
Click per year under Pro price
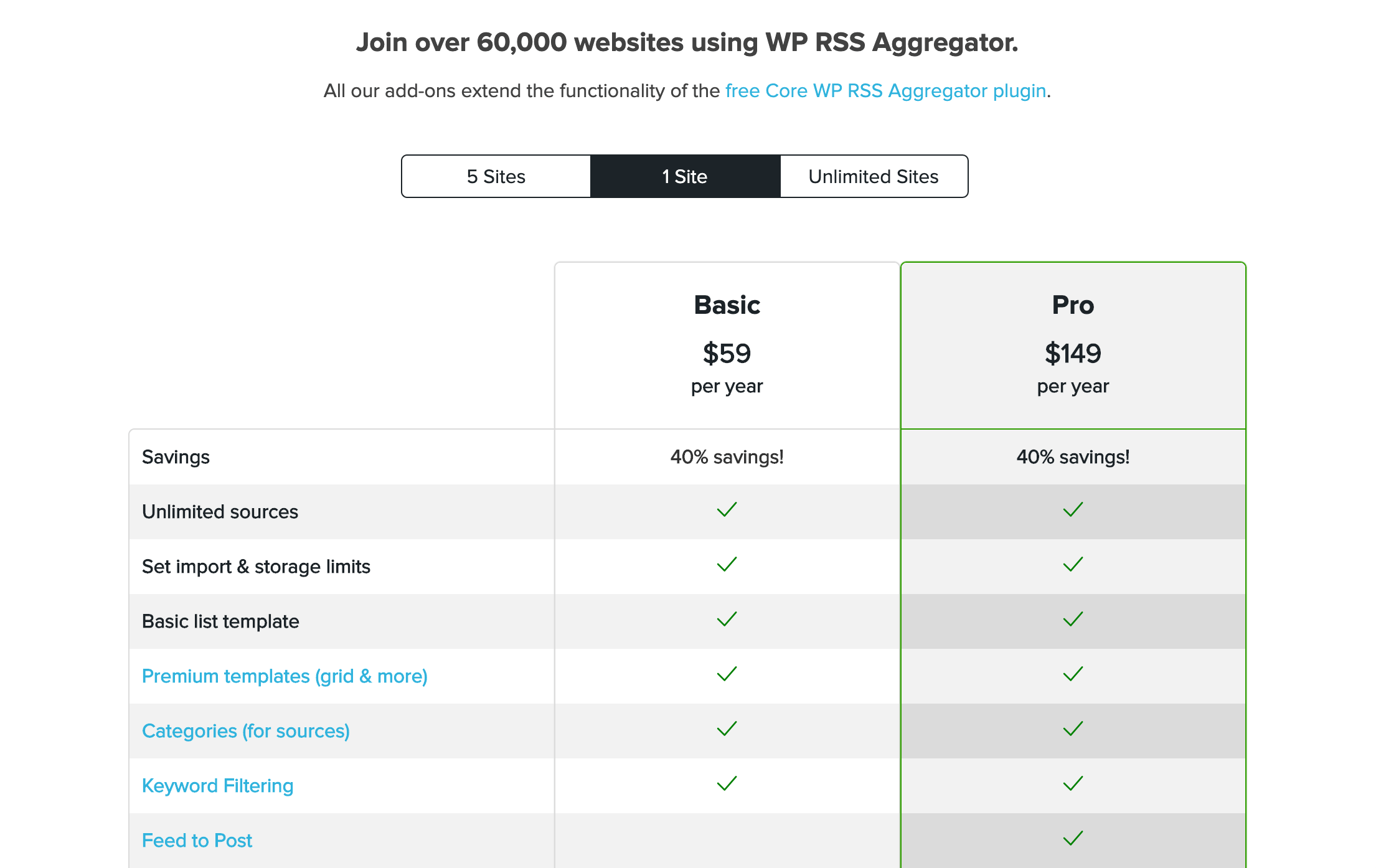[x=1073, y=387]
